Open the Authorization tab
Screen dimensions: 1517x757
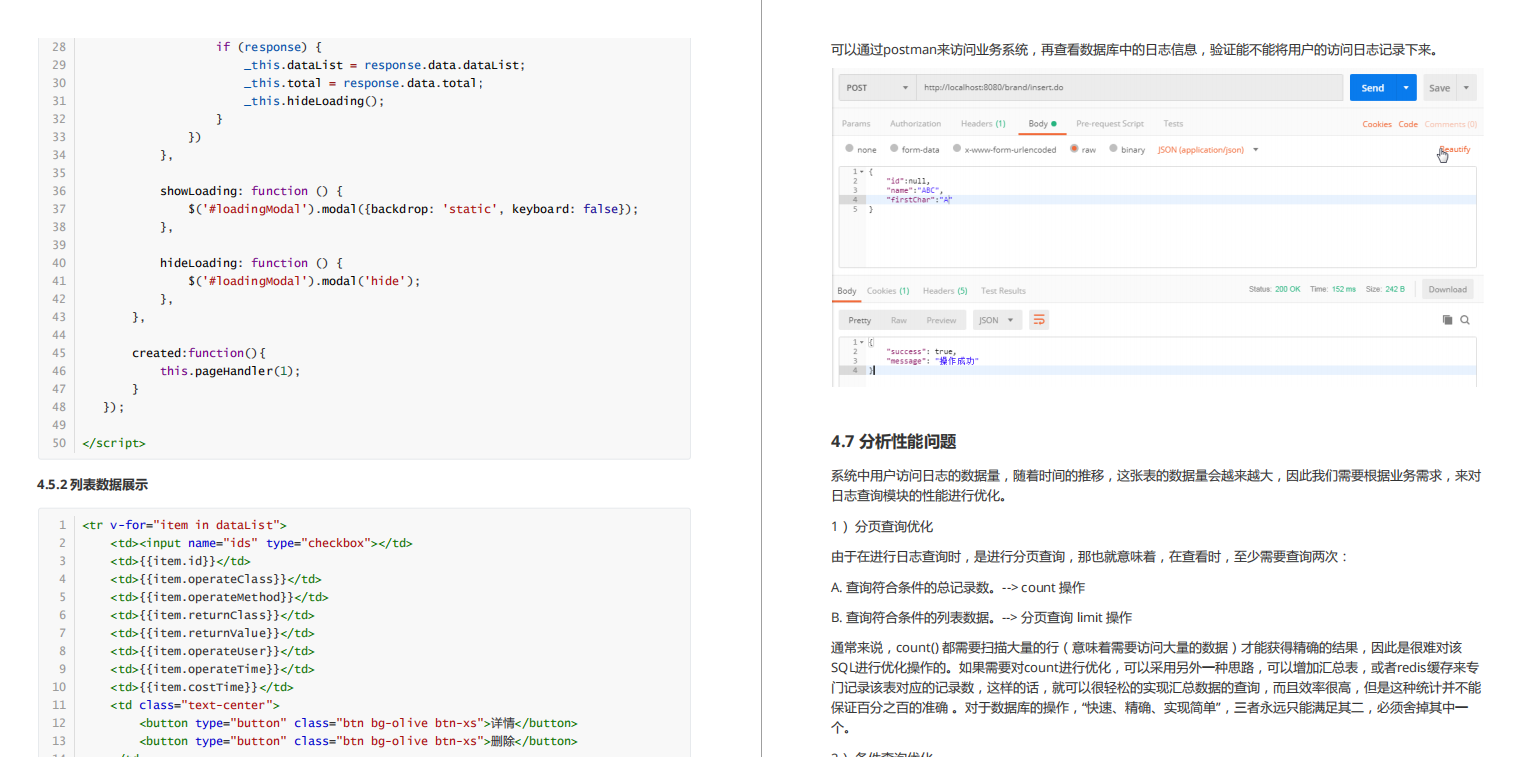(x=915, y=124)
